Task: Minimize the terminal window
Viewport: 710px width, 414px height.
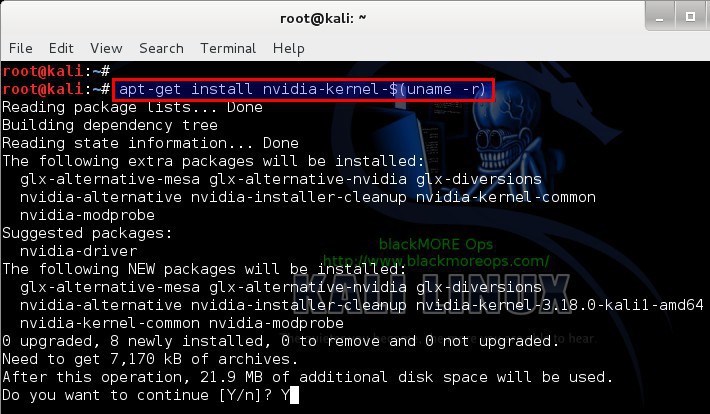Action: point(659,17)
